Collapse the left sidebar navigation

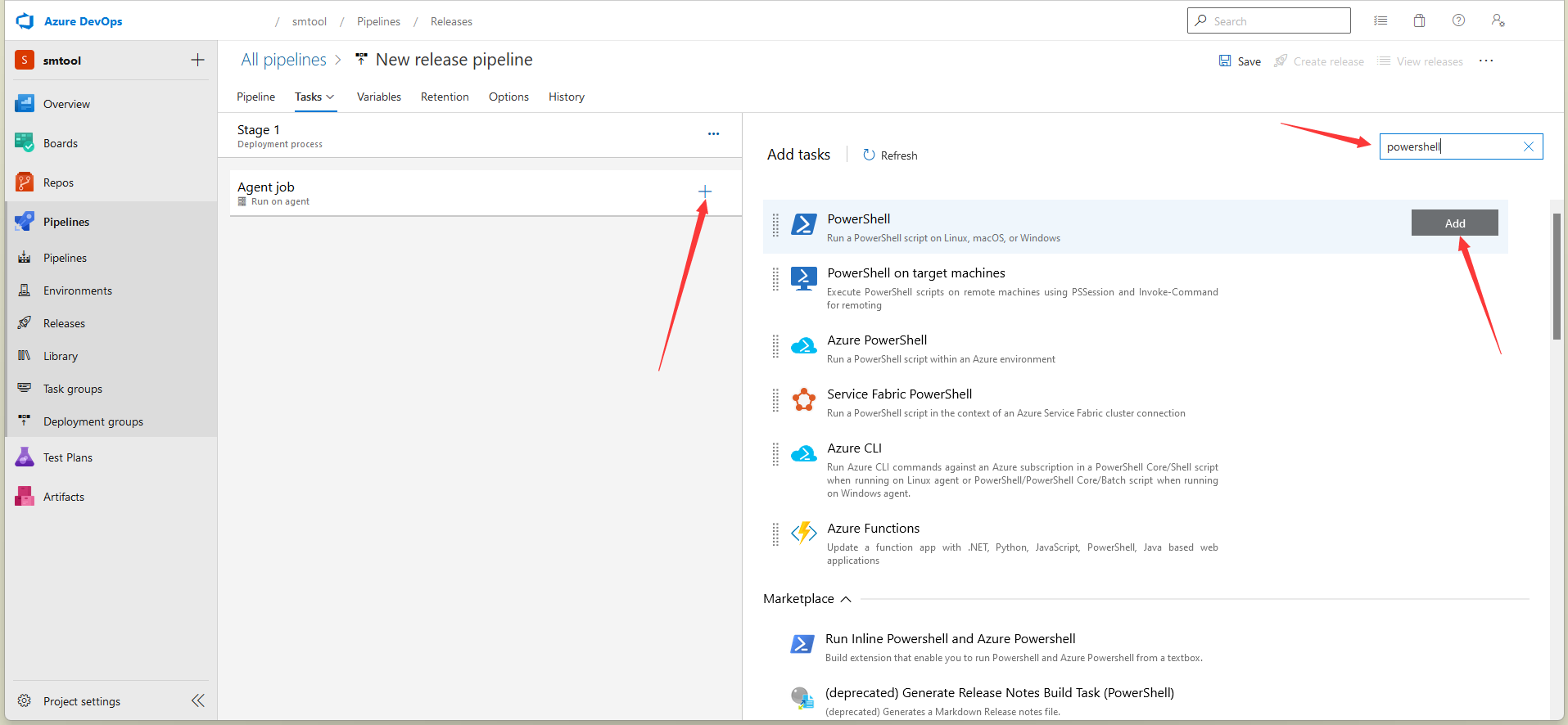(198, 700)
